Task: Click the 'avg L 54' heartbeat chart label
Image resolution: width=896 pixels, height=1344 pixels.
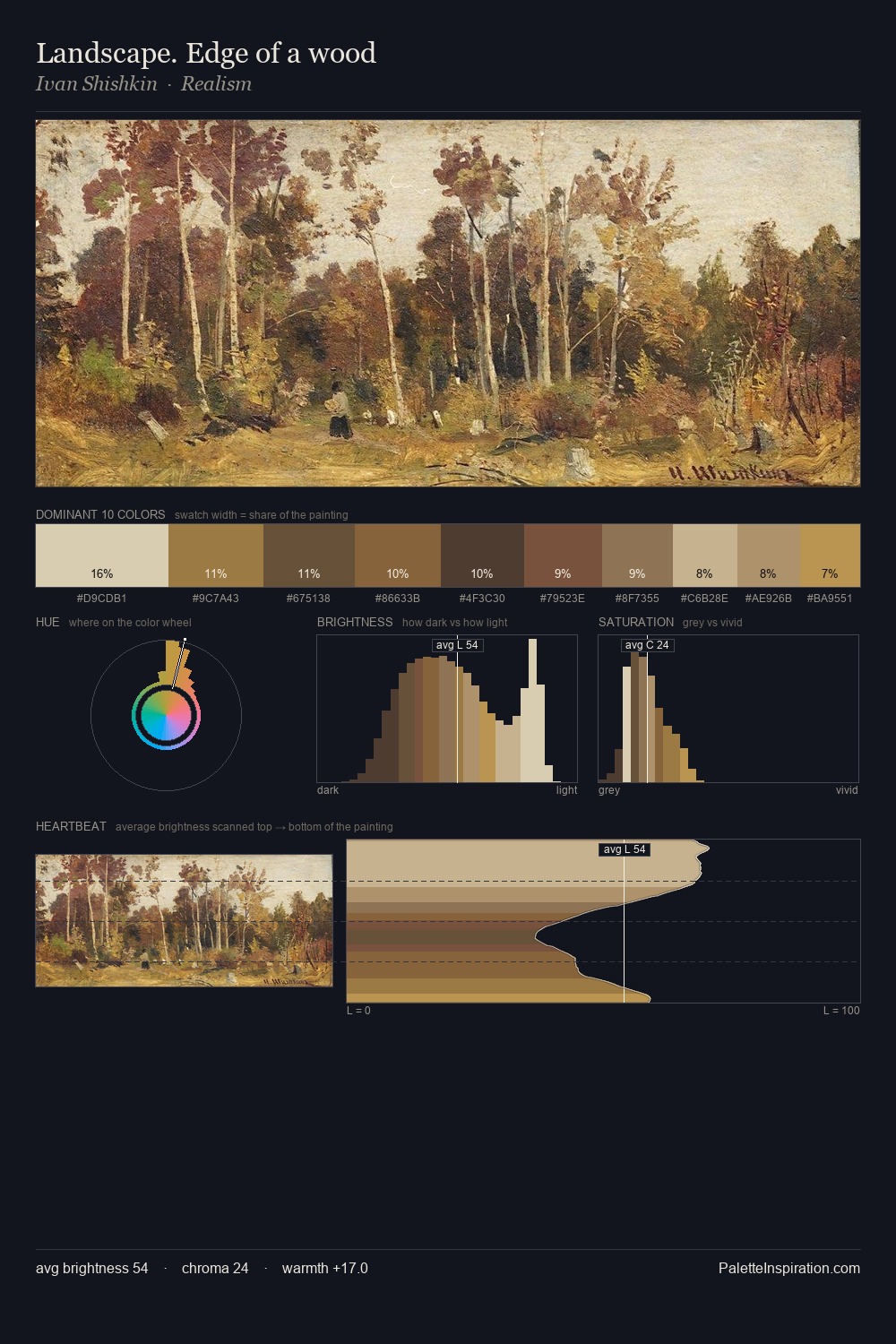Action: point(625,849)
